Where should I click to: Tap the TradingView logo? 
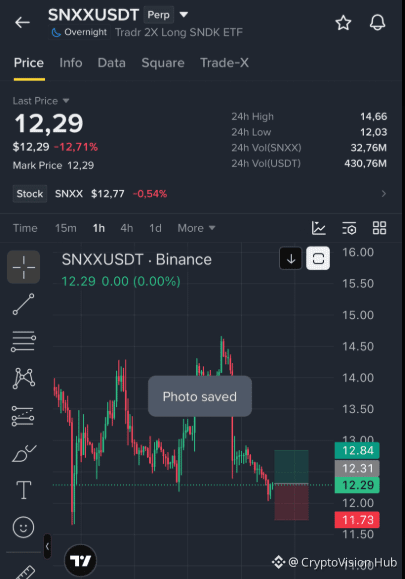(80, 561)
